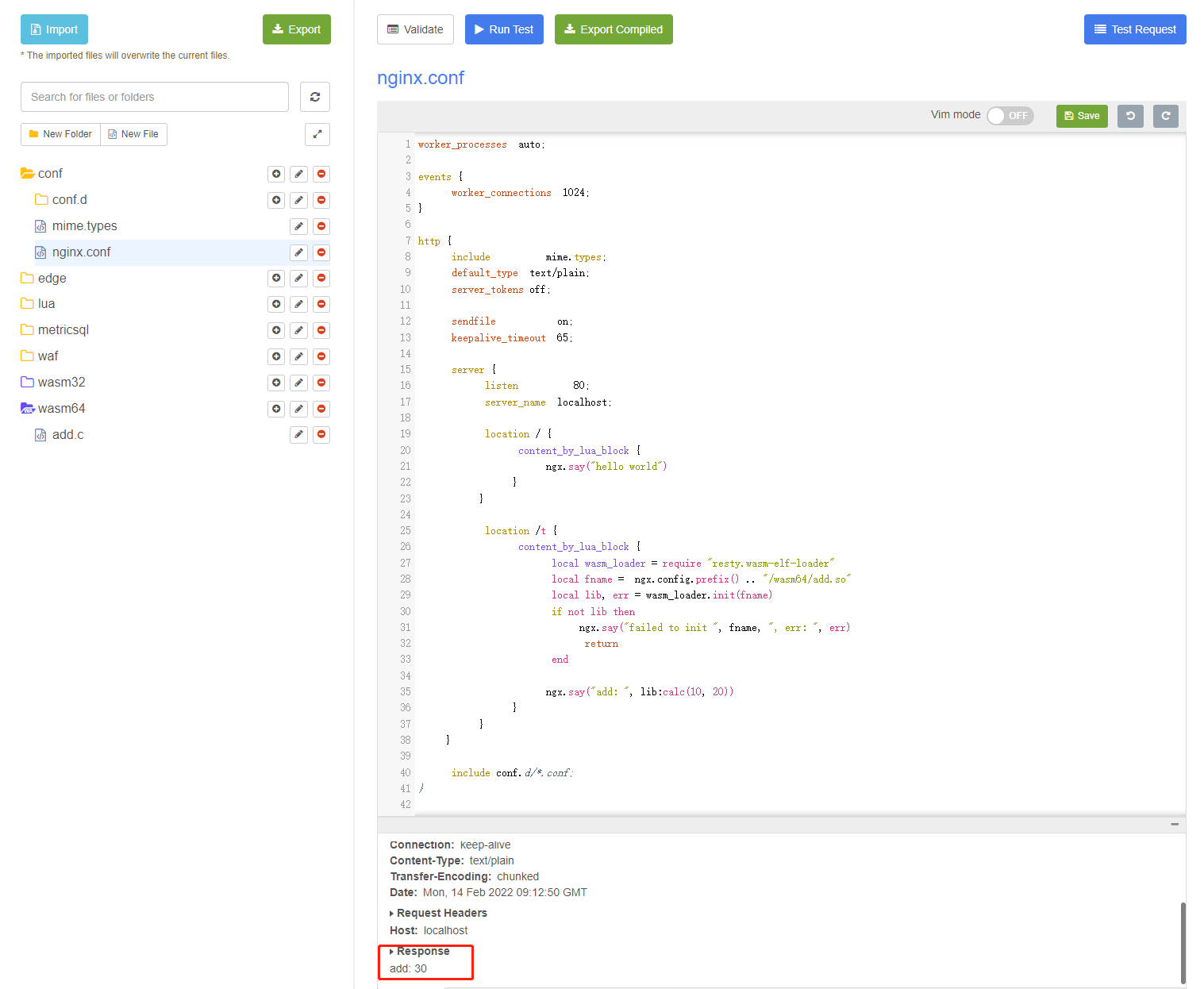Screen dimensions: 1204x989
Task: Open the mime.types file
Action: coord(76,226)
